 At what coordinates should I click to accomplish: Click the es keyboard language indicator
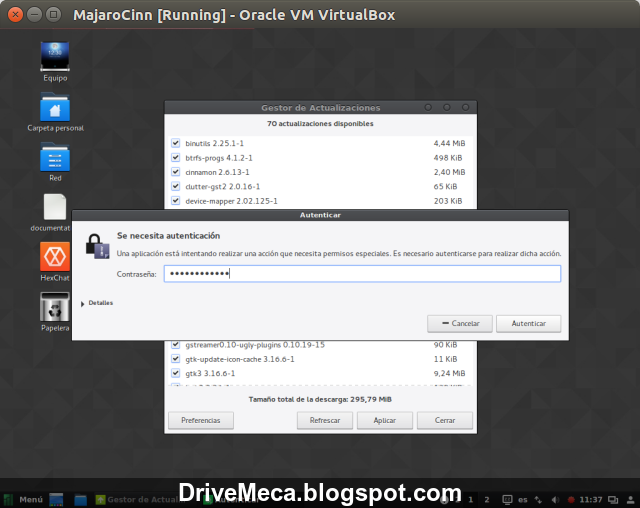coord(523,499)
